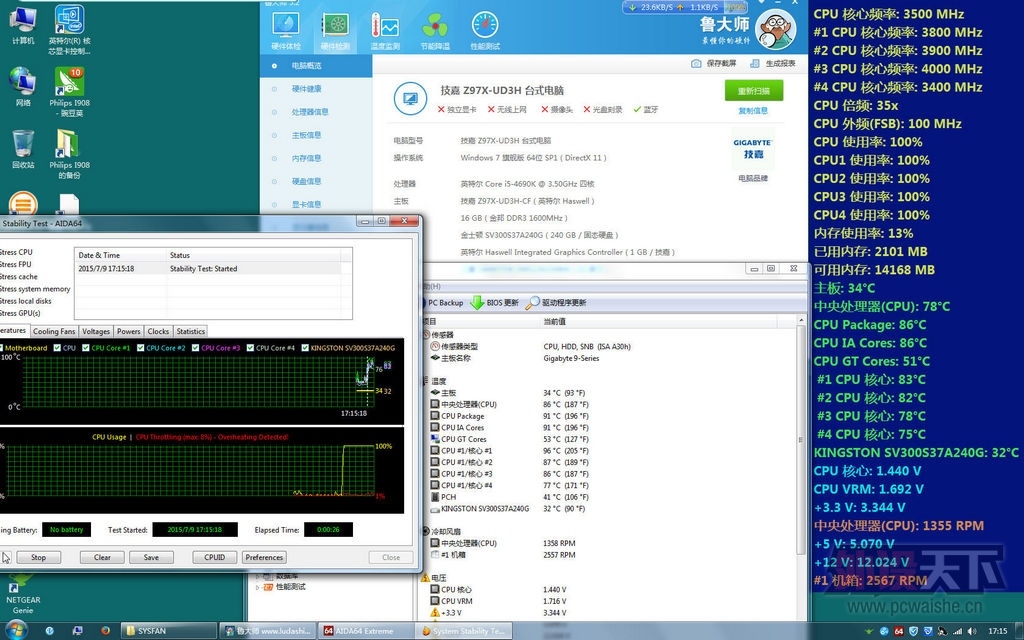Viewport: 1024px width, 640px height.
Task: Click AIDA64 sensor list scrollbar up arrow
Action: tap(801, 321)
